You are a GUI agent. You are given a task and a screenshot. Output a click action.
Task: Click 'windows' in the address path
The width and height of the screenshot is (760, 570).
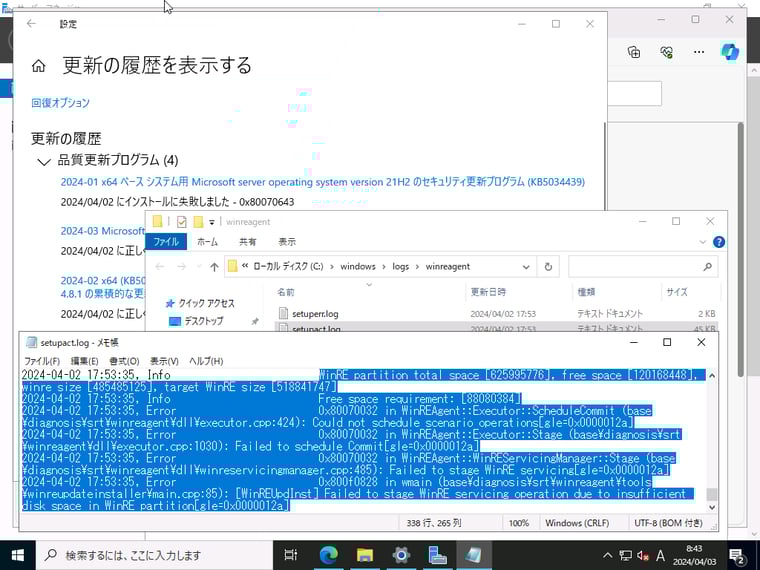point(358,267)
